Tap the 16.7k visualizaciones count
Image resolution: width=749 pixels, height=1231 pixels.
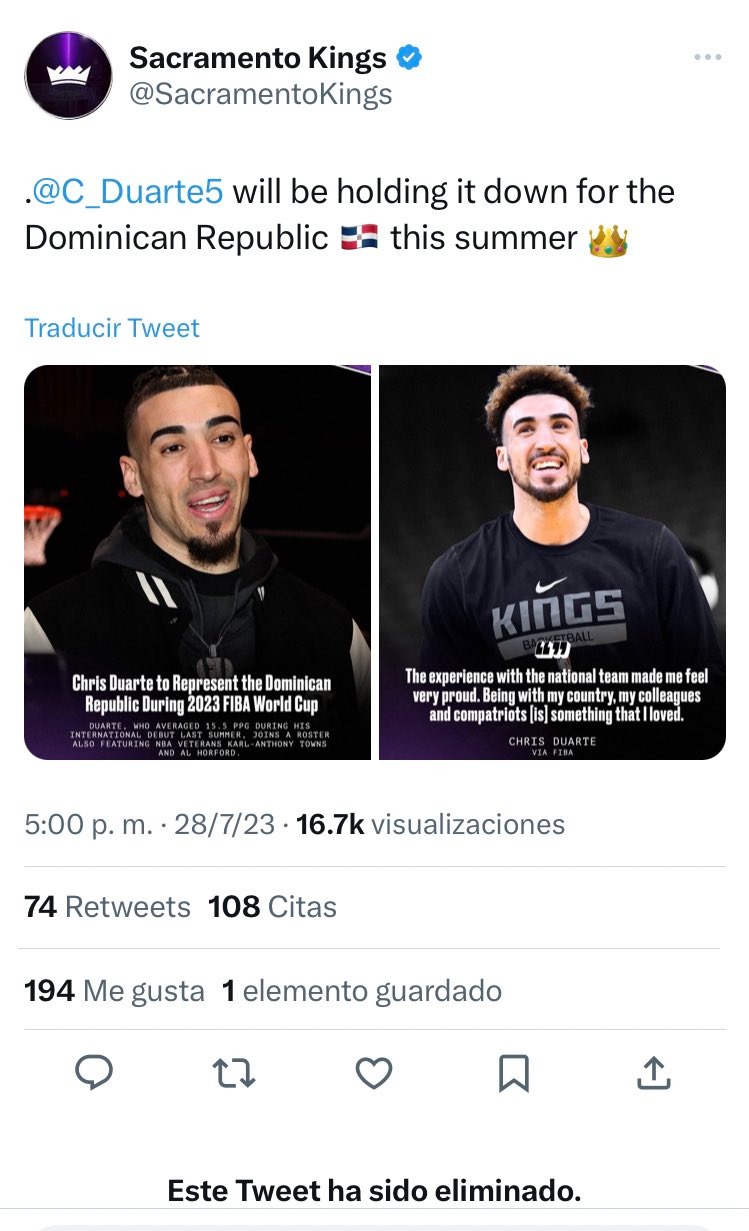431,824
